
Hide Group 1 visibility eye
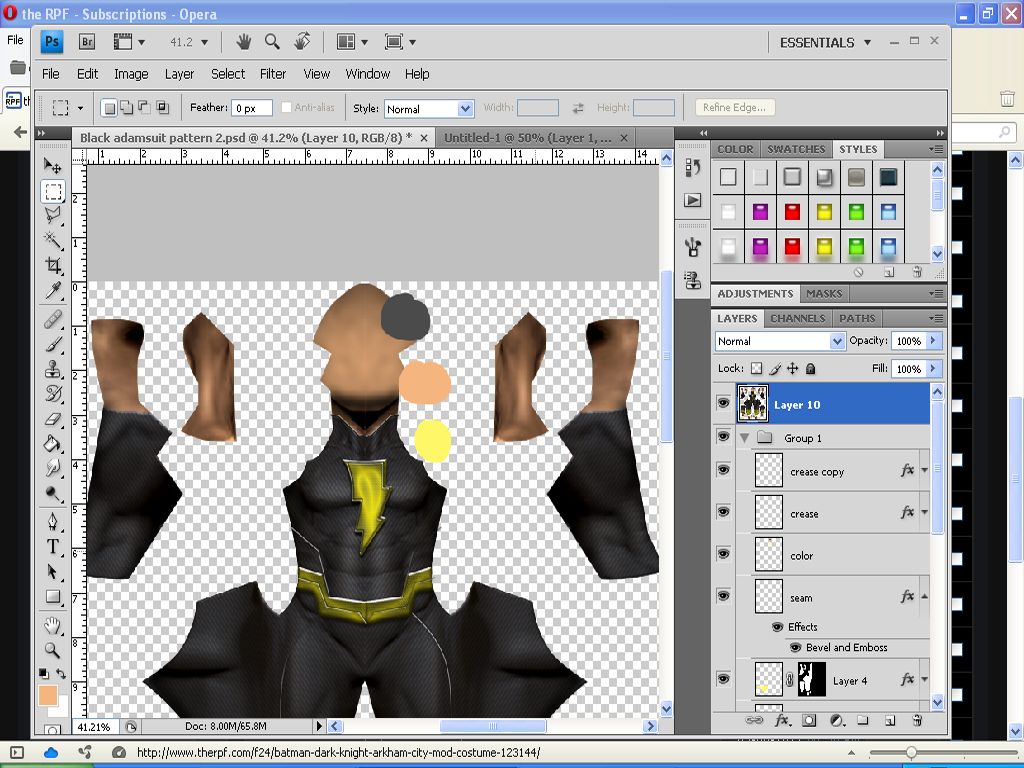pos(723,437)
